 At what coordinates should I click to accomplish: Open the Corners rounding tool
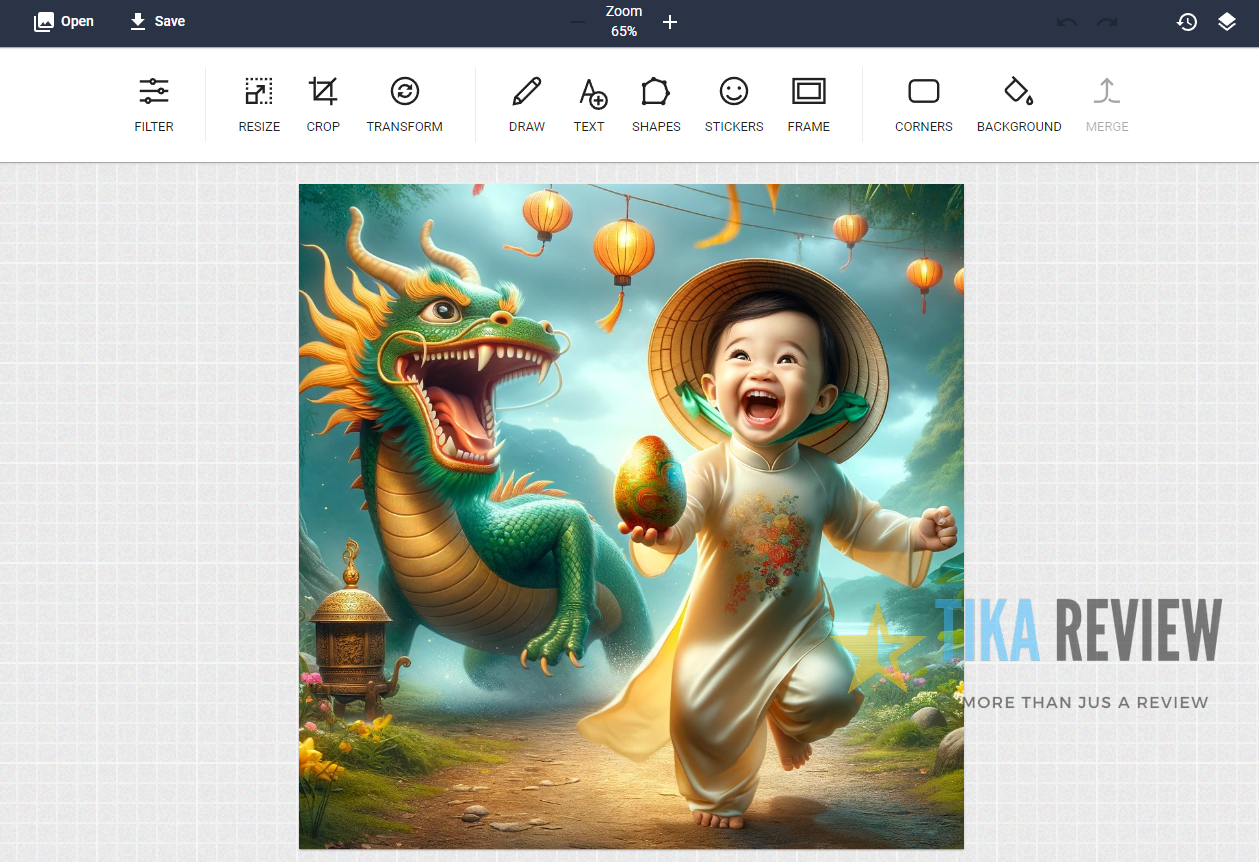tap(924, 105)
